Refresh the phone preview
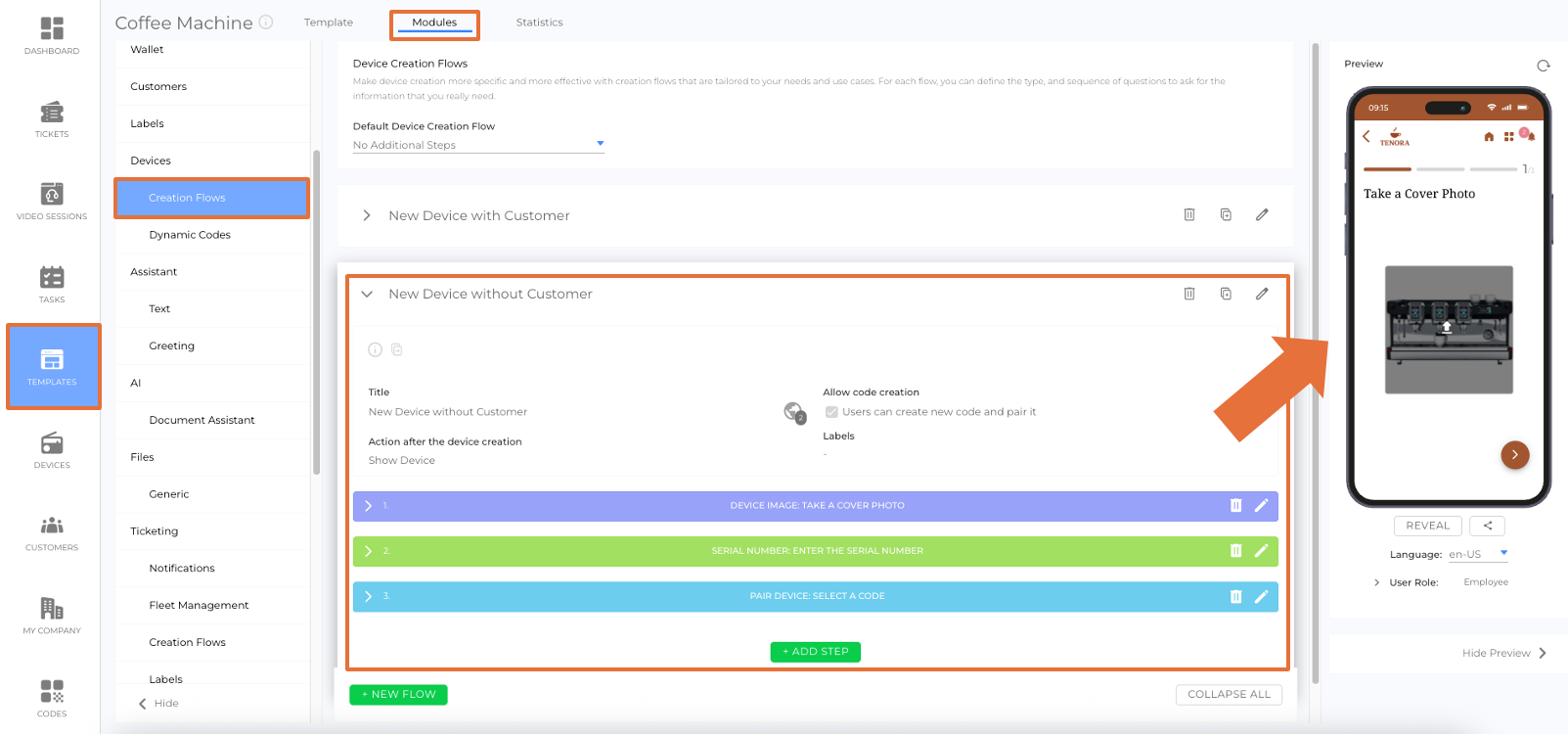The image size is (1568, 735). 1543,66
